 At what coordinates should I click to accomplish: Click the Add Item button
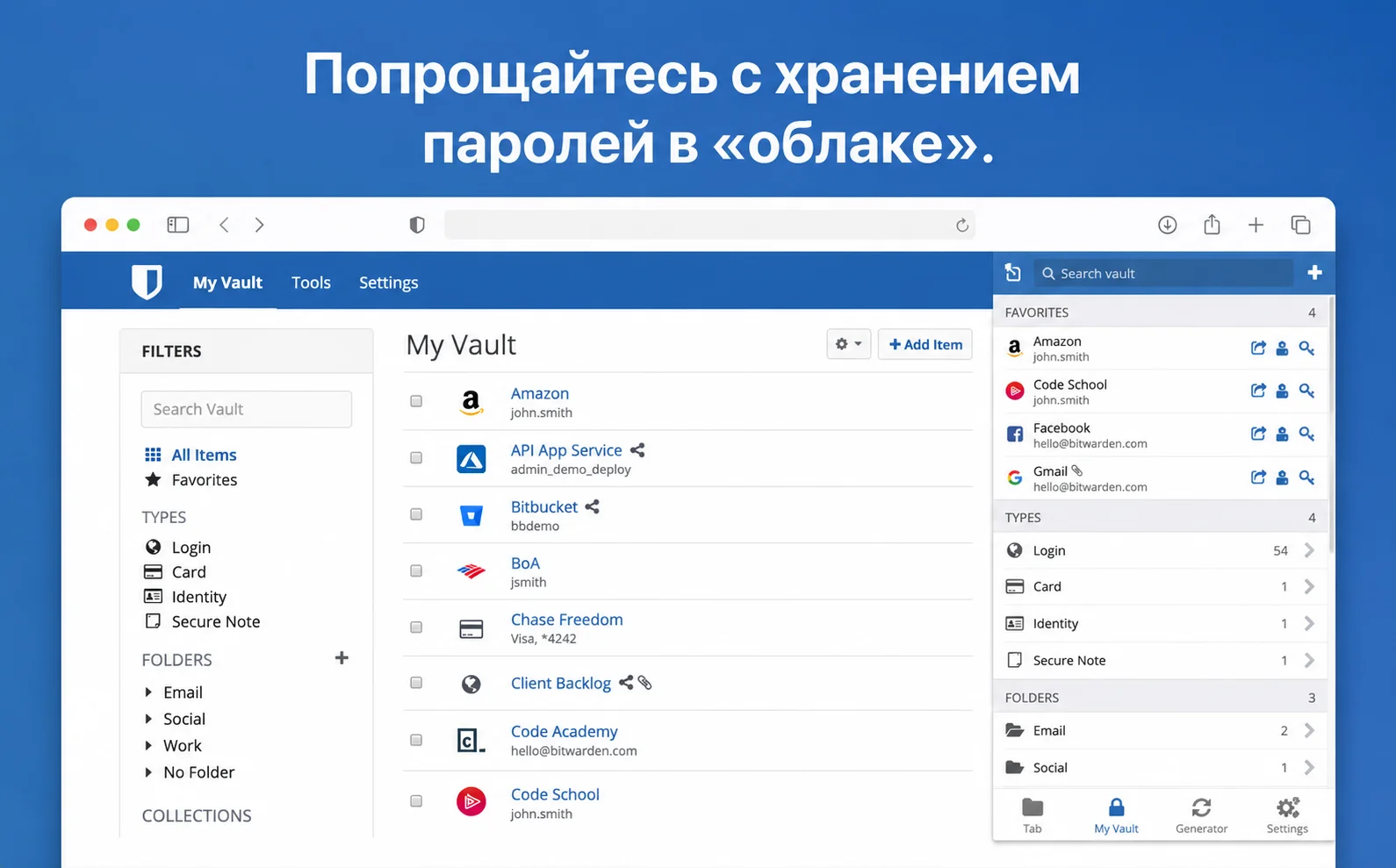925,344
